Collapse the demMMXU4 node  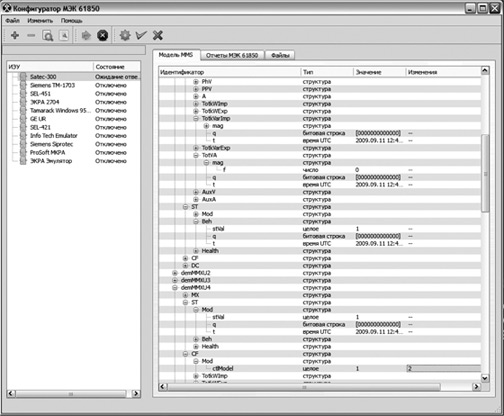pyautogui.click(x=175, y=287)
